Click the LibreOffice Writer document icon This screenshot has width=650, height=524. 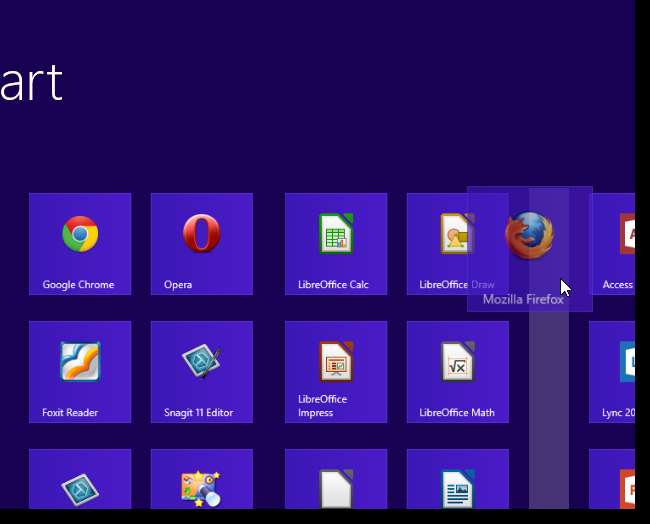click(457, 489)
